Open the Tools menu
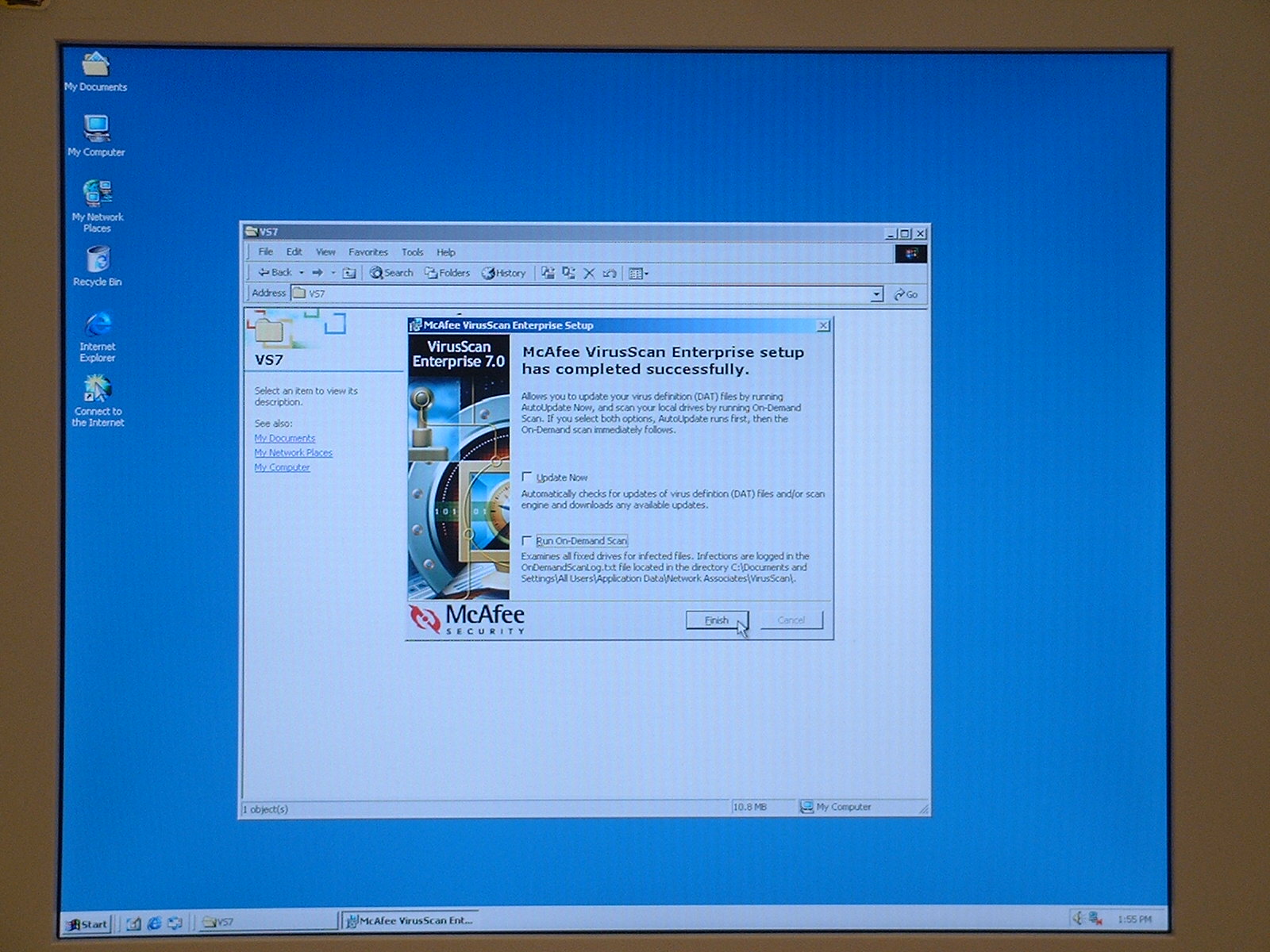Image resolution: width=1270 pixels, height=952 pixels. (x=412, y=252)
